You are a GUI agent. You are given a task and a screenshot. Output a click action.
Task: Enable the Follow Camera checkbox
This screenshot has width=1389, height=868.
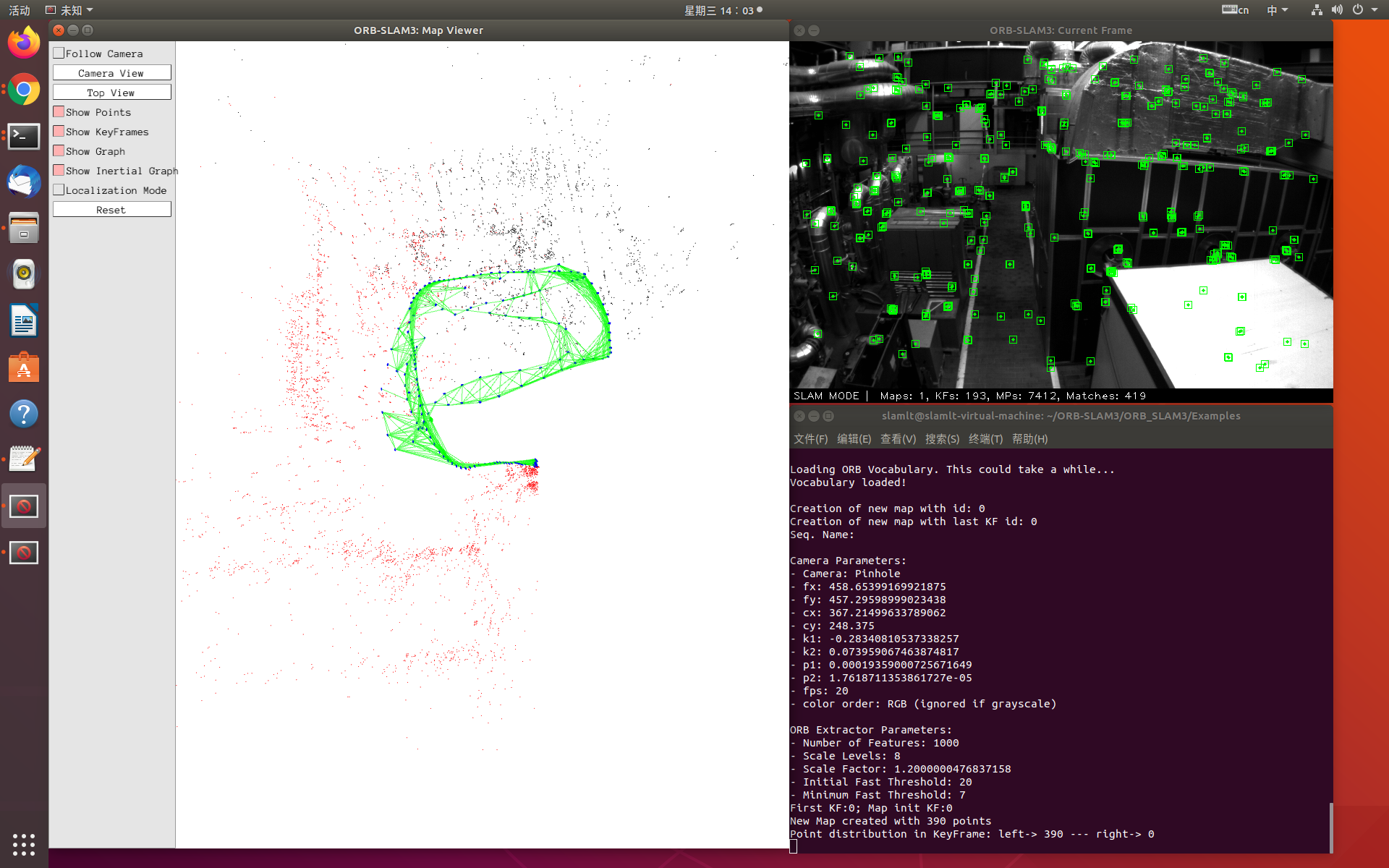tap(59, 53)
